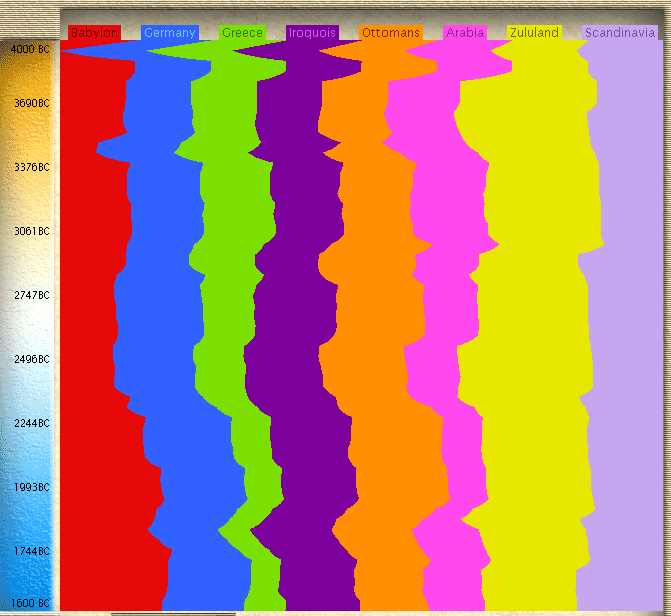
Task: Select the Ottomans legend label
Action: pyautogui.click(x=391, y=33)
